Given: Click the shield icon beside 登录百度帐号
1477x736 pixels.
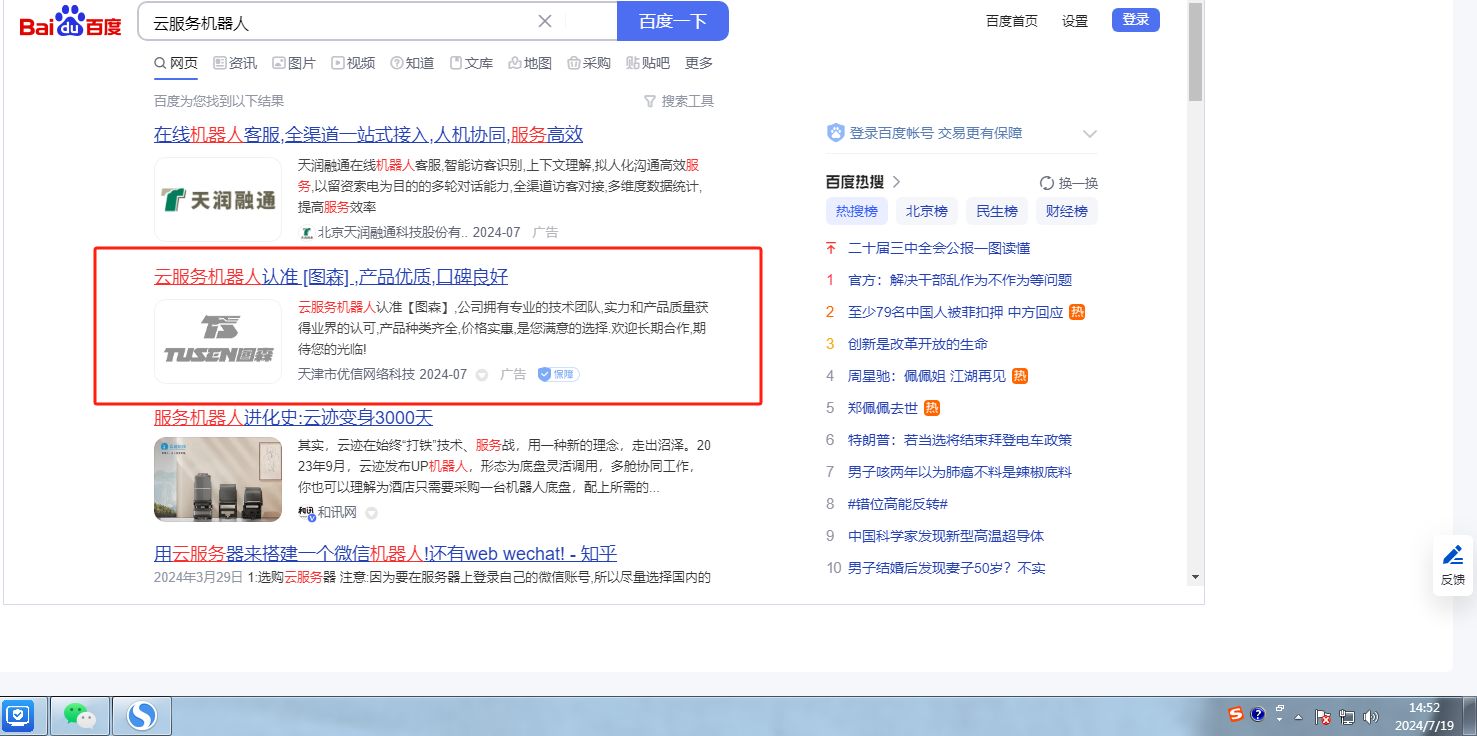Looking at the screenshot, I should (836, 133).
